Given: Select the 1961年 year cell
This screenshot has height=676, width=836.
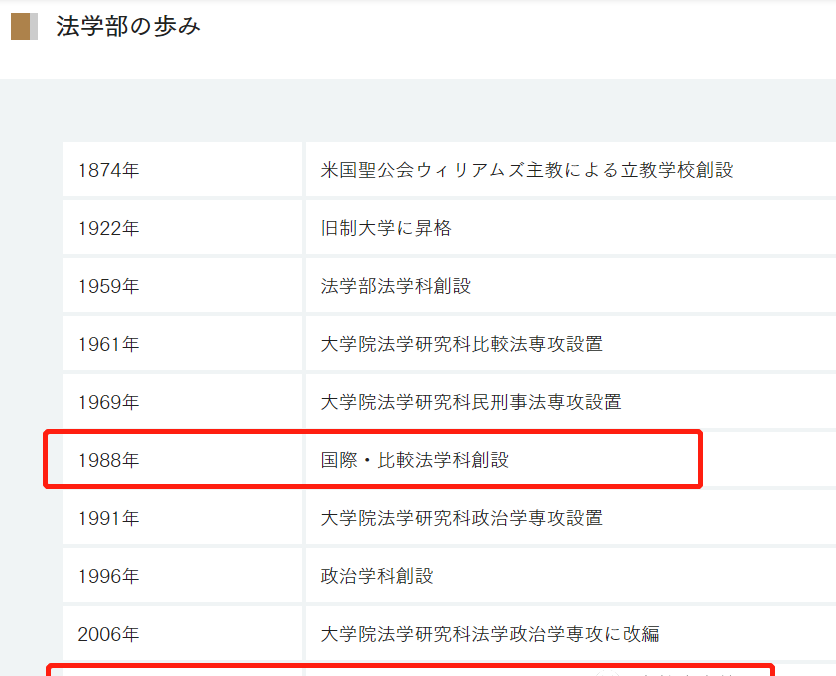Looking at the screenshot, I should tap(182, 344).
